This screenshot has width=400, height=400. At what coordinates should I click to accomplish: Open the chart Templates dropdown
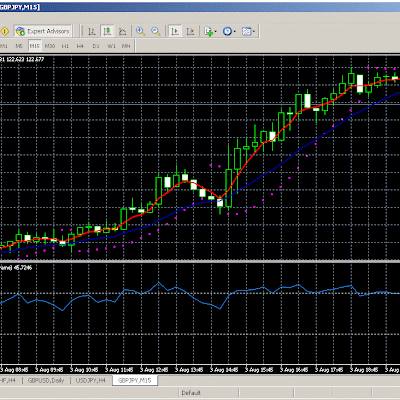[x=248, y=31]
